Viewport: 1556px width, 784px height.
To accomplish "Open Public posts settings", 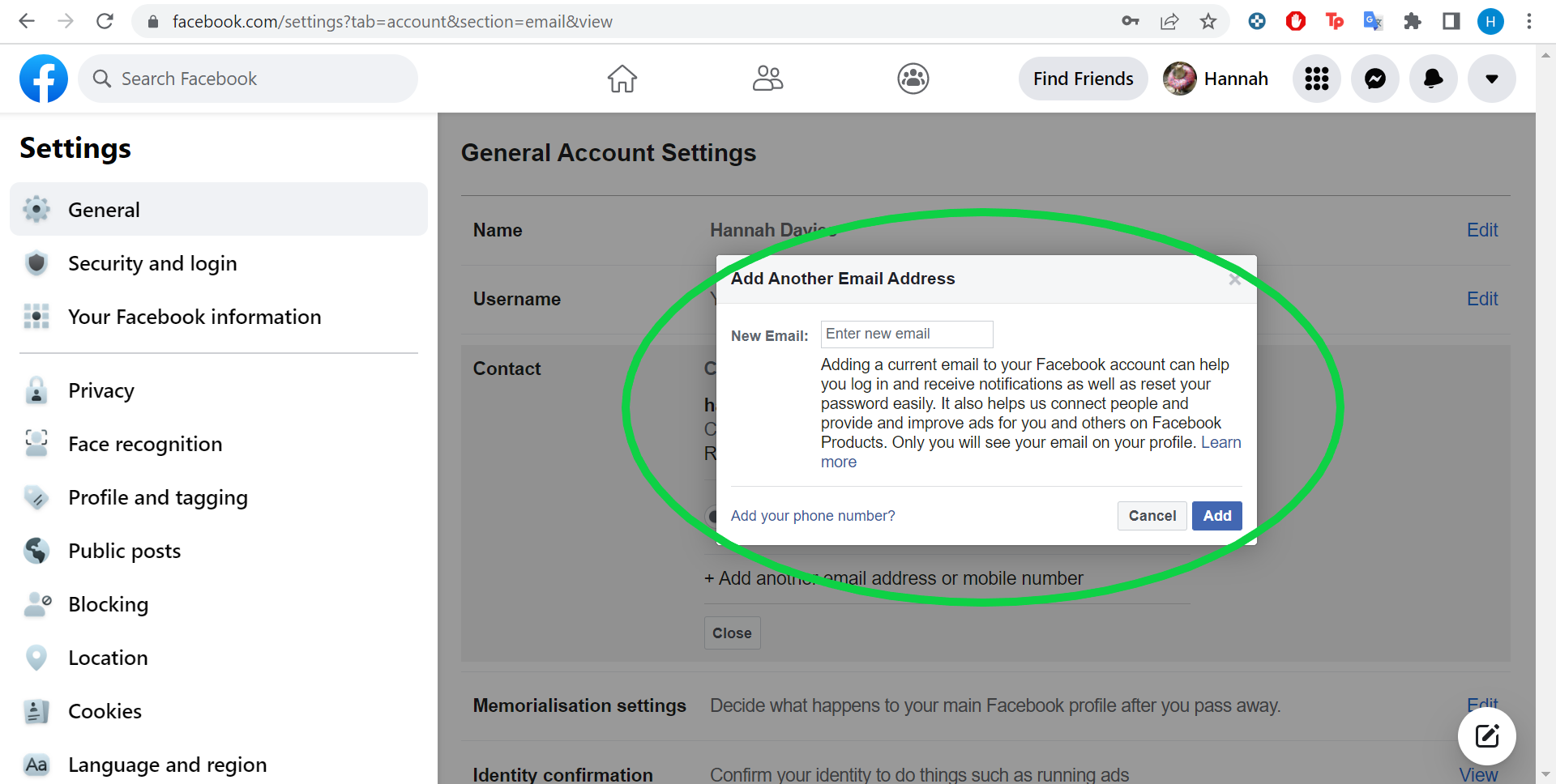I will (x=219, y=551).
